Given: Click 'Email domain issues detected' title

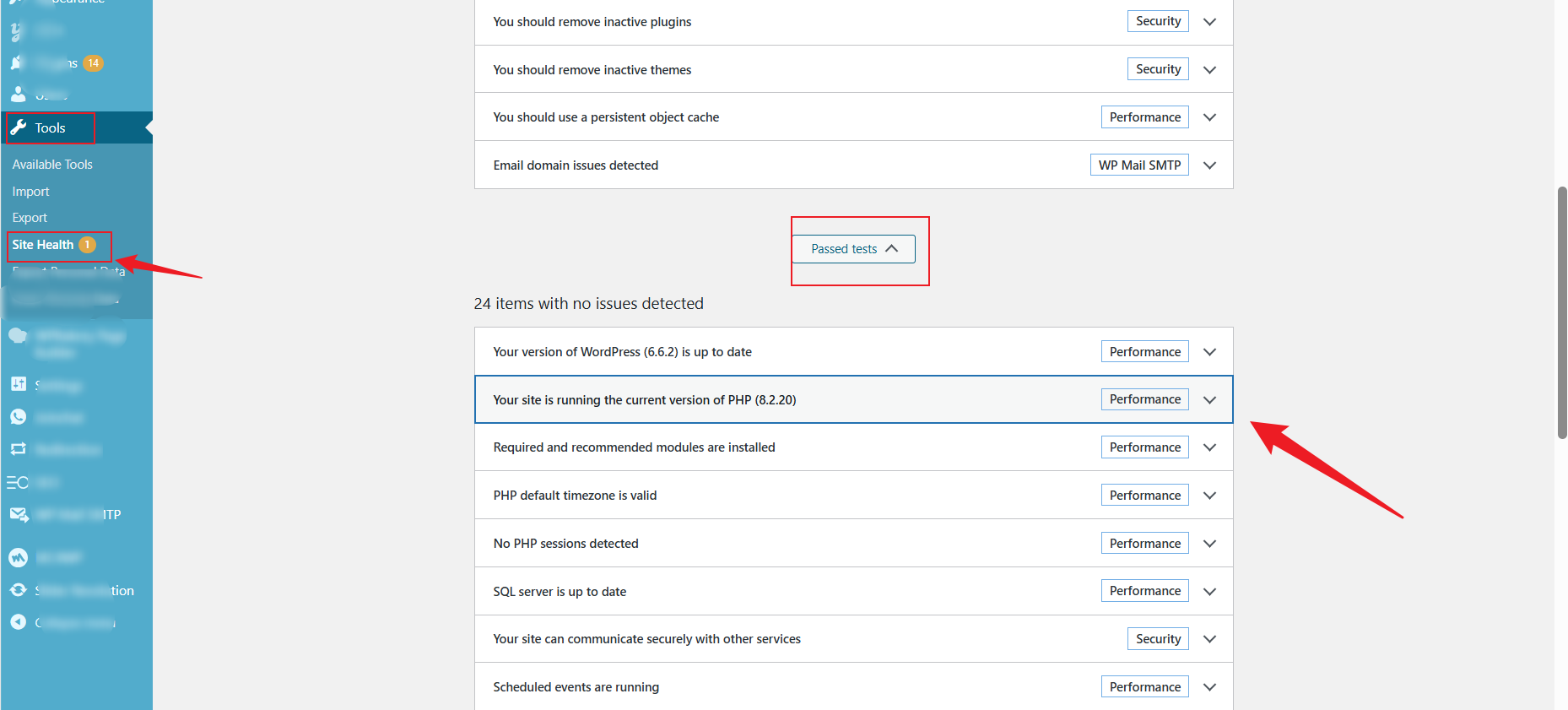Looking at the screenshot, I should pos(576,165).
